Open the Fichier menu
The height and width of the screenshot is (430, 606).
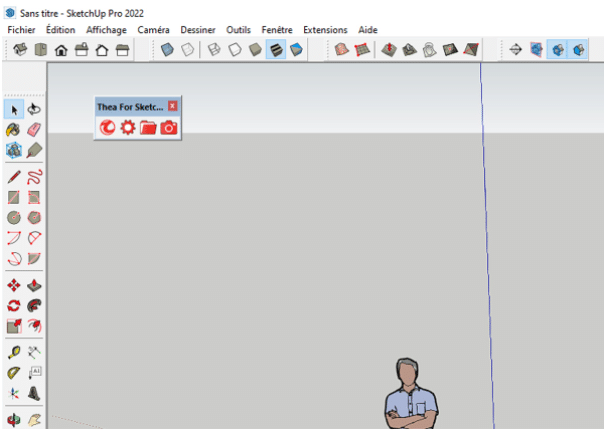(x=21, y=30)
